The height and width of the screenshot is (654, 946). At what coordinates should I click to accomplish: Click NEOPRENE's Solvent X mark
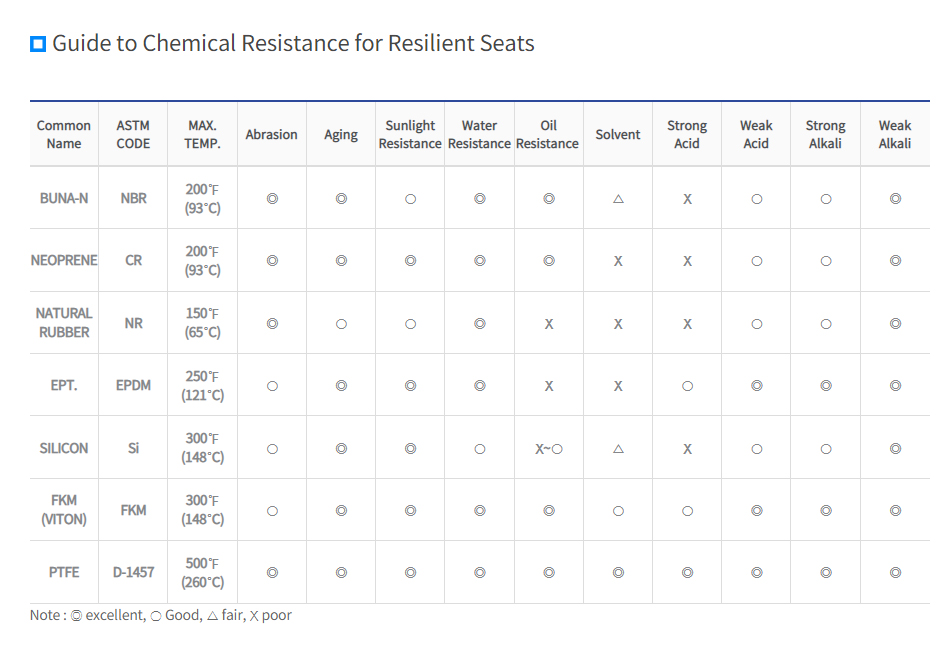point(618,261)
